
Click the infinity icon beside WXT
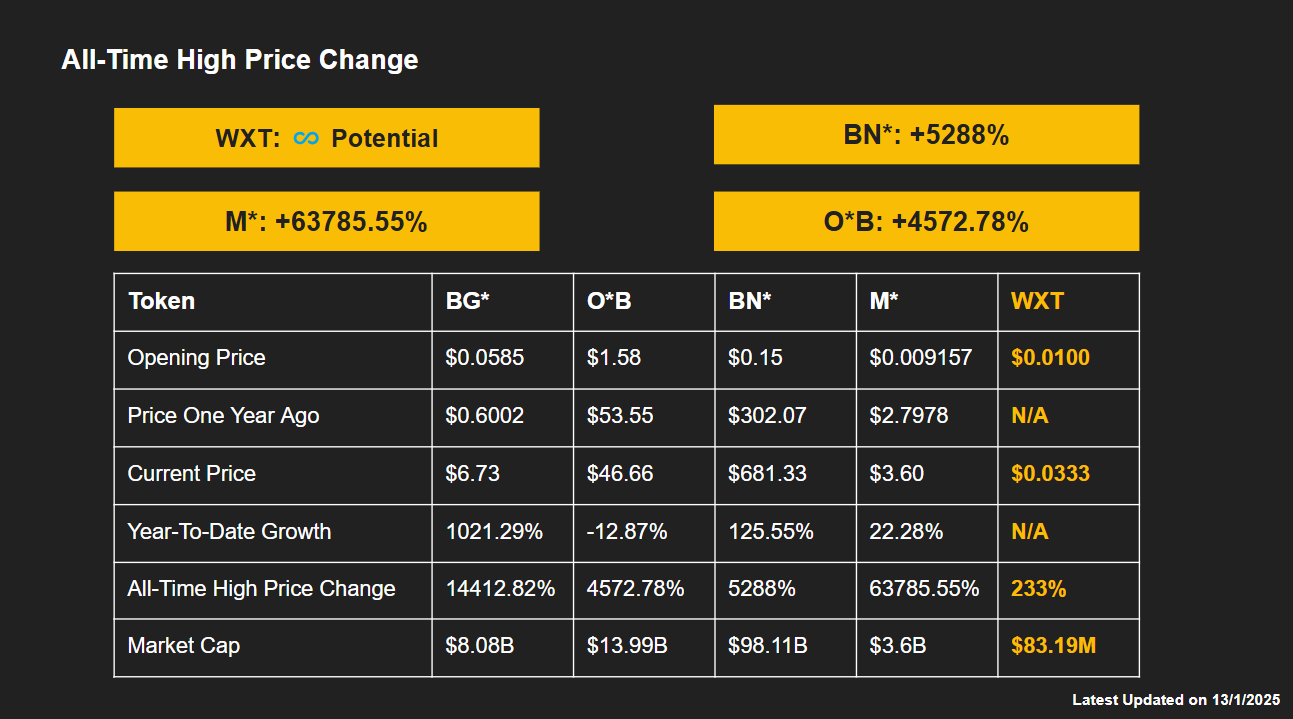[306, 138]
